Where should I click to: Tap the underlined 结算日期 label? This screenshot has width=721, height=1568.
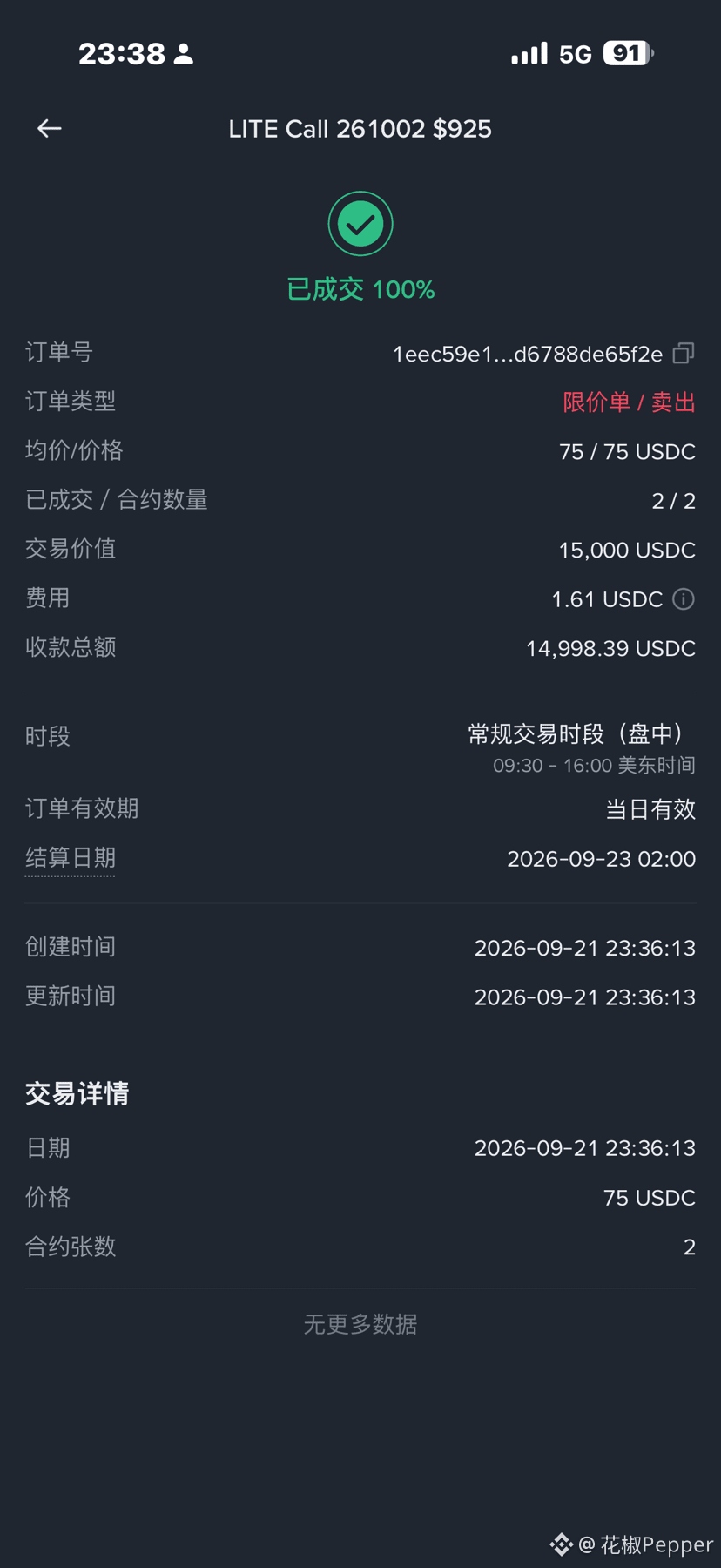(x=71, y=858)
